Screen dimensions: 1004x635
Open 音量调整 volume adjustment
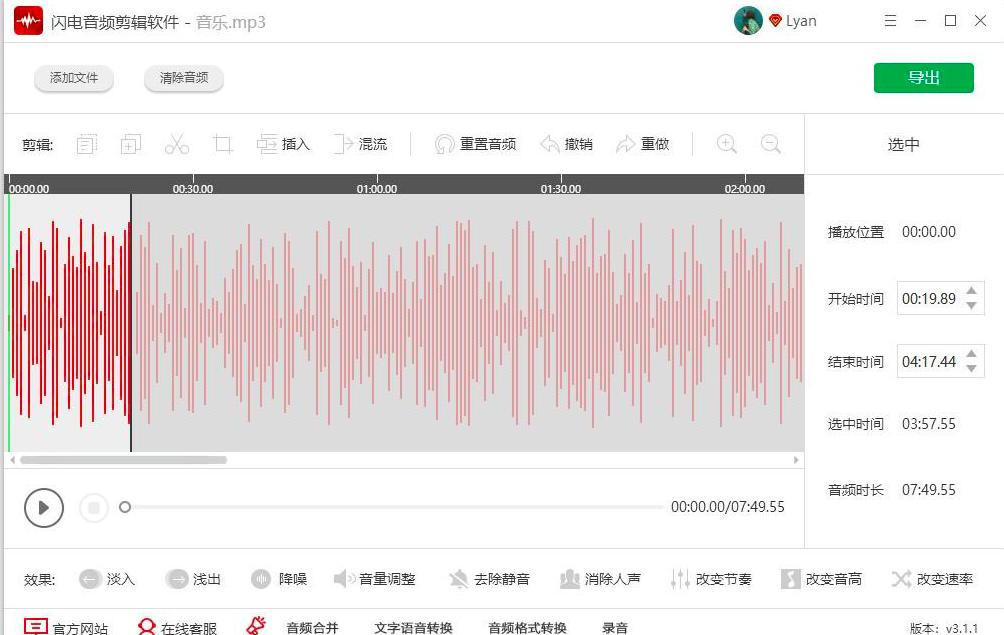coord(375,579)
